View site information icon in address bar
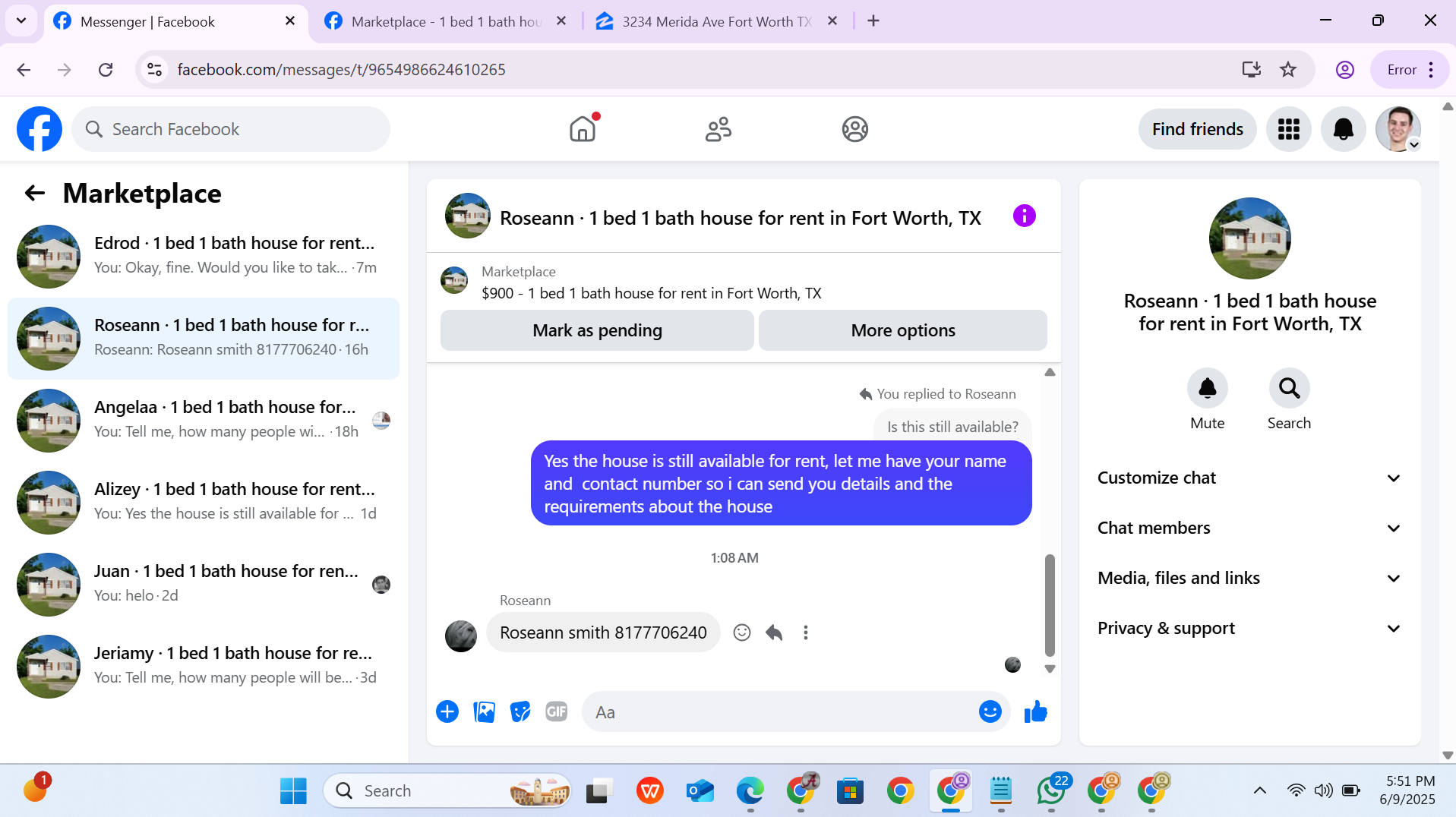Viewport: 1456px width, 817px height. [155, 70]
